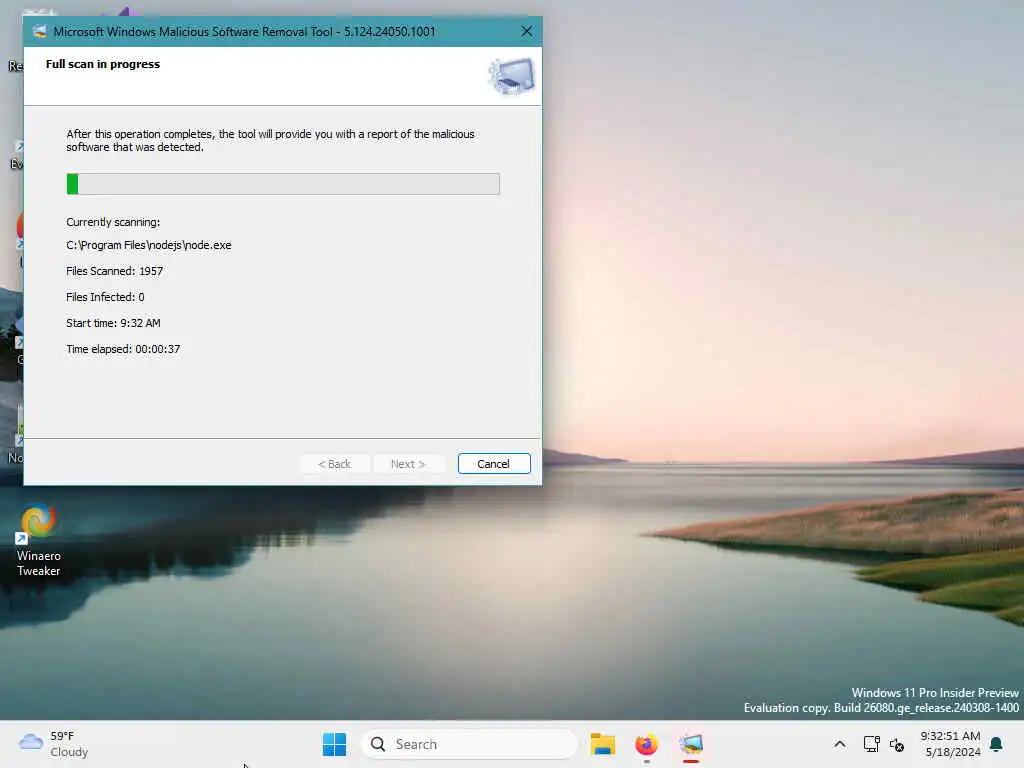The height and width of the screenshot is (768, 1024).
Task: Click 'Time elapsed: 00:00:37' text
Action: [x=123, y=349]
